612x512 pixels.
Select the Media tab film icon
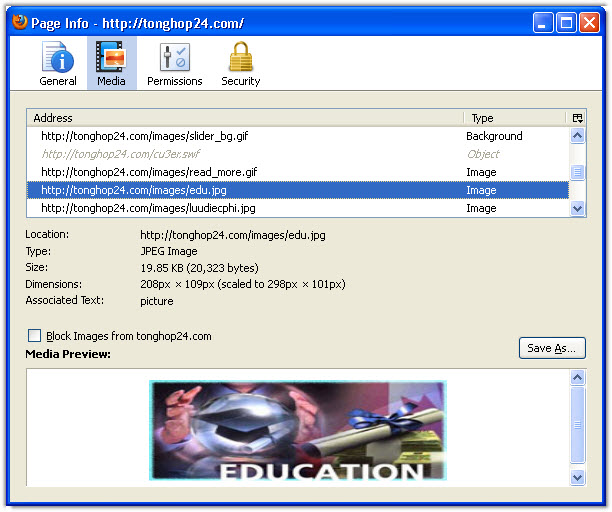[111, 57]
